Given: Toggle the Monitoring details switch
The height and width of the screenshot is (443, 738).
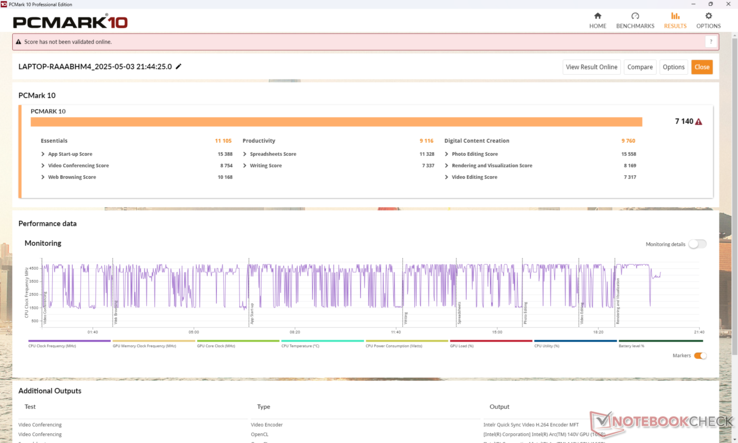Looking at the screenshot, I should coord(697,244).
